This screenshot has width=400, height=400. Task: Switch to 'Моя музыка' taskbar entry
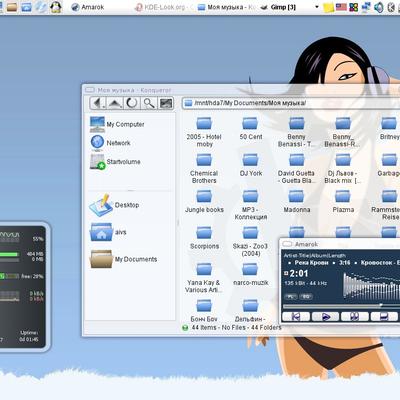point(227,7)
